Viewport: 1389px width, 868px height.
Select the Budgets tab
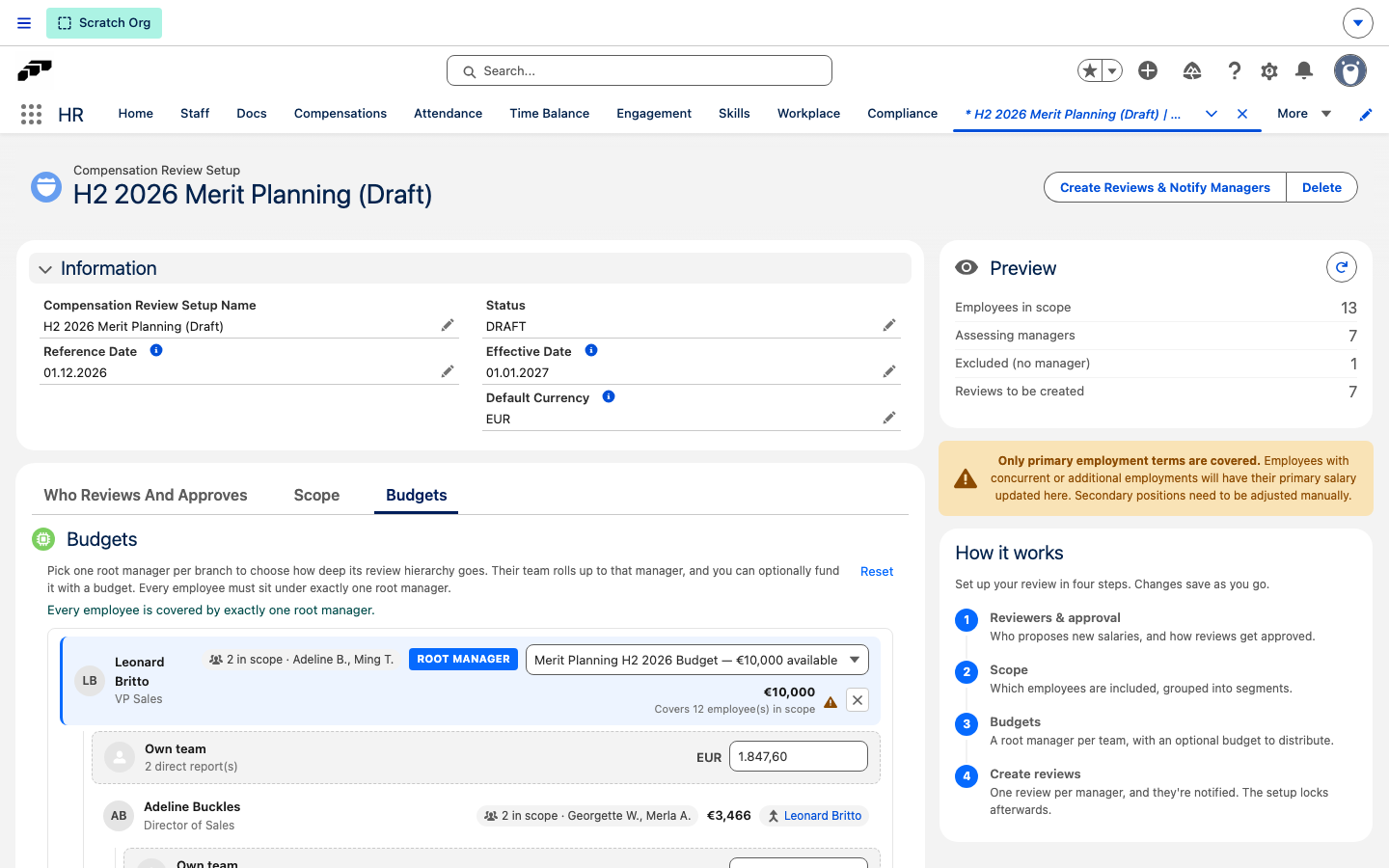(417, 496)
